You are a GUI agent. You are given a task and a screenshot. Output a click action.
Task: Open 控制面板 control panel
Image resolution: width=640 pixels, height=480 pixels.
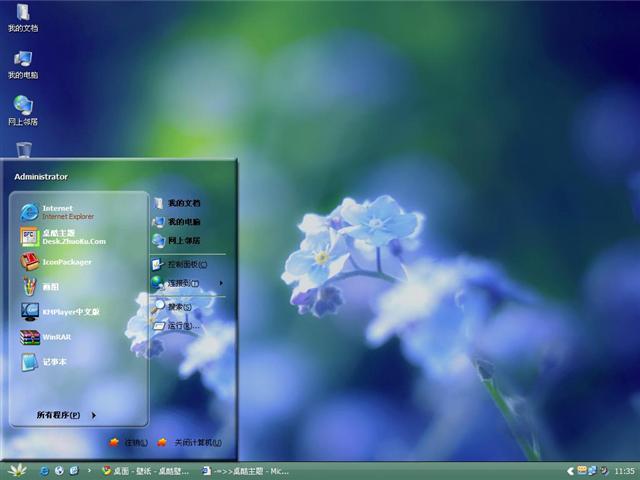[186, 264]
